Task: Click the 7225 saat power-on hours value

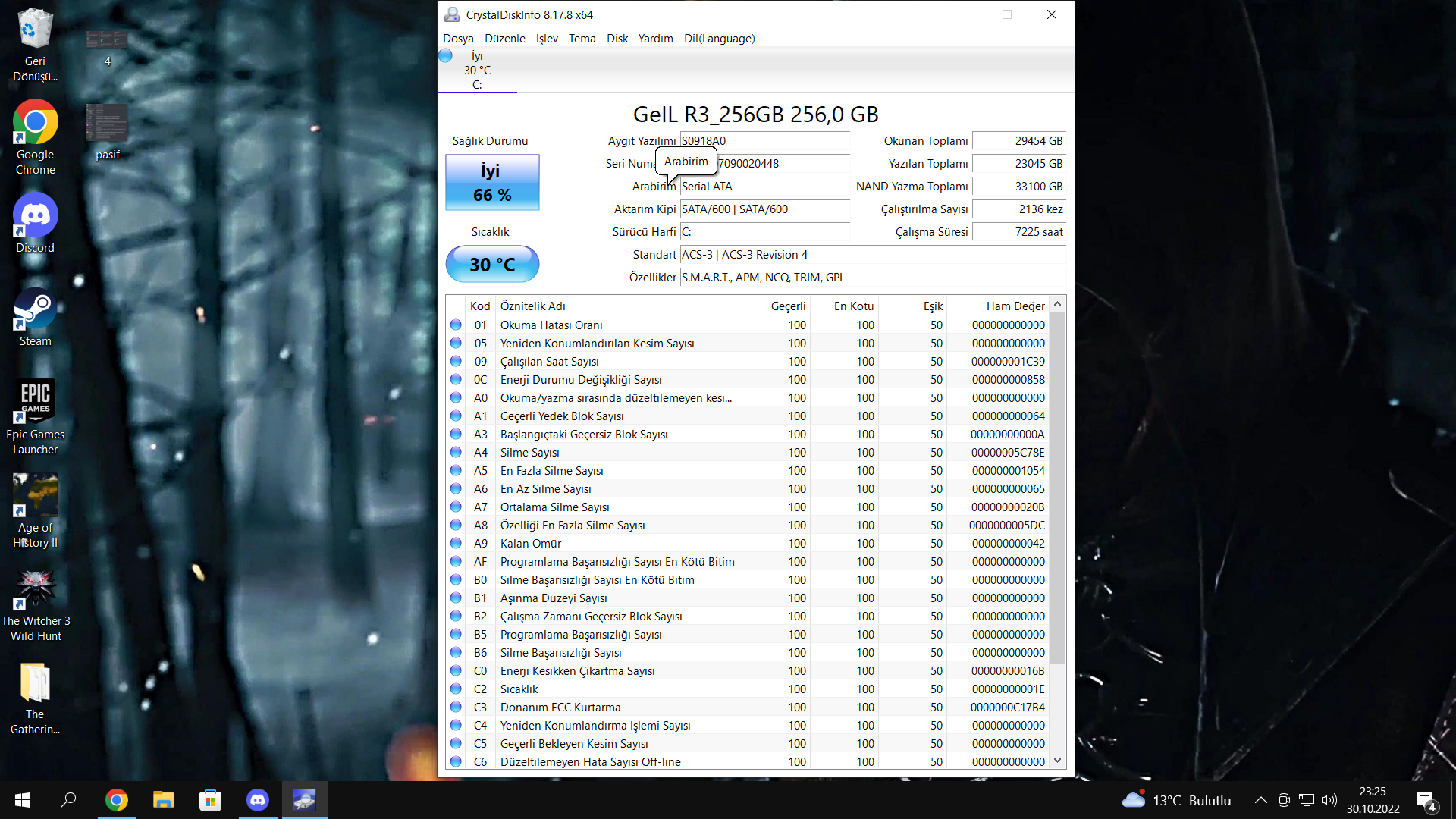Action: point(1018,232)
